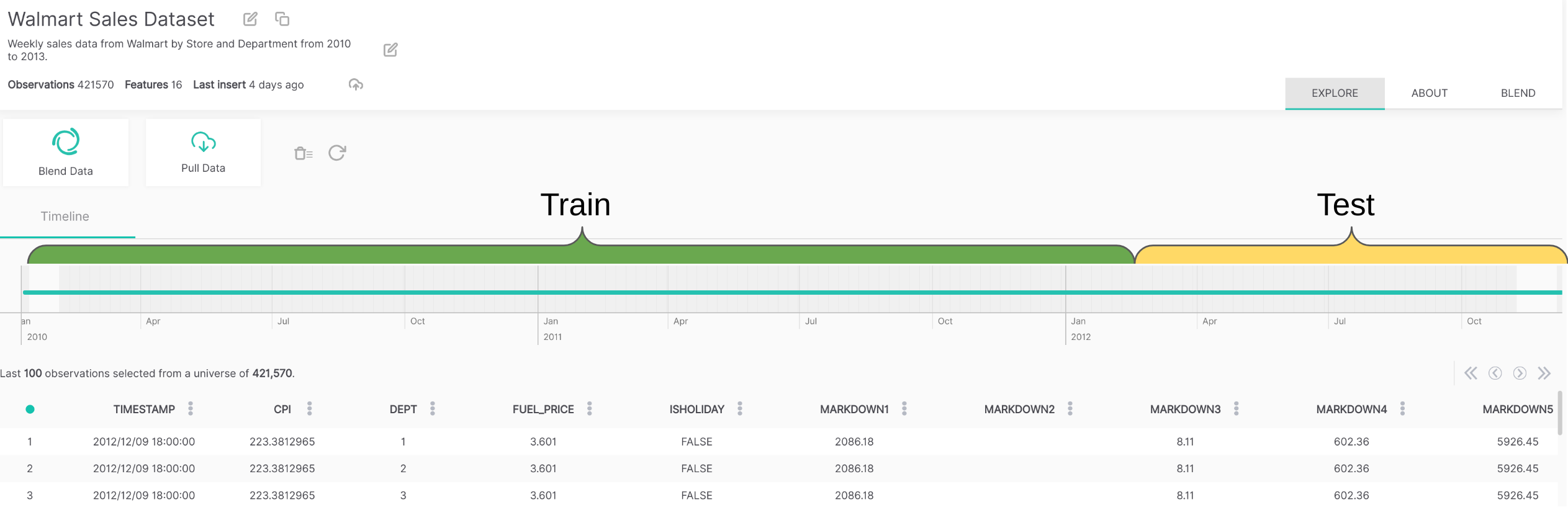Image resolution: width=1568 pixels, height=510 pixels.
Task: Click the TIMESTAMP column header
Action: coord(144,409)
